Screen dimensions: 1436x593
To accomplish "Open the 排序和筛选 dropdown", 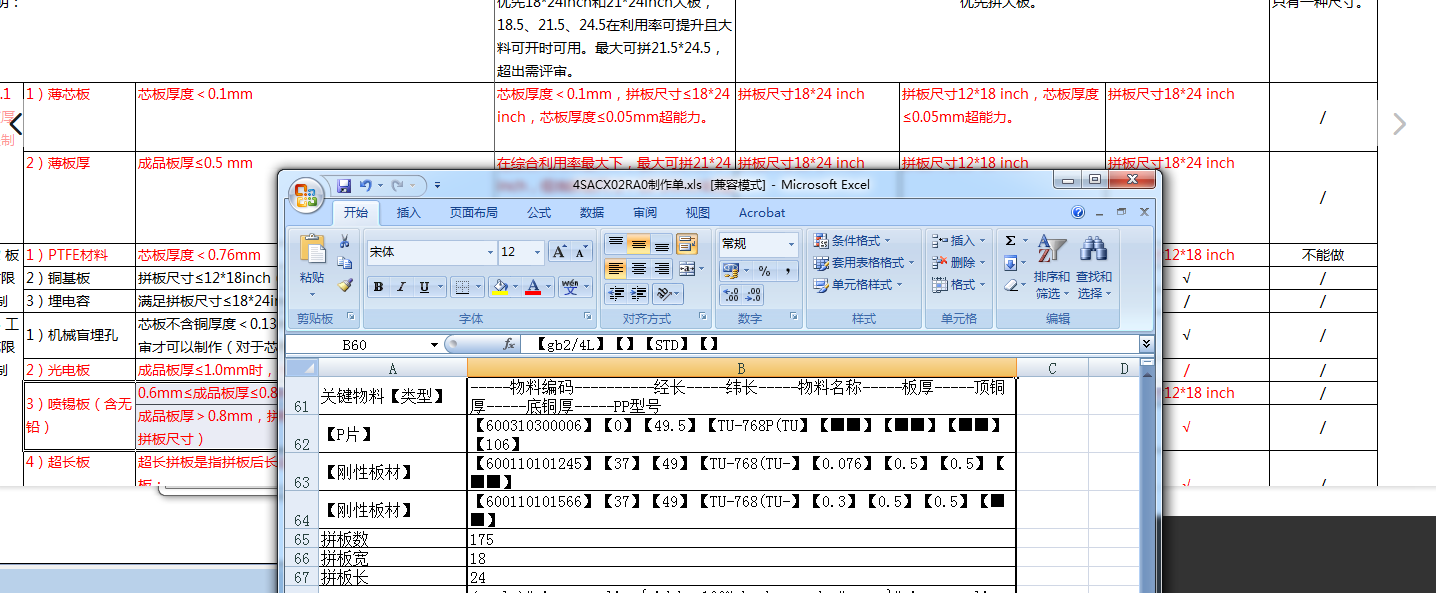I will [x=1052, y=268].
